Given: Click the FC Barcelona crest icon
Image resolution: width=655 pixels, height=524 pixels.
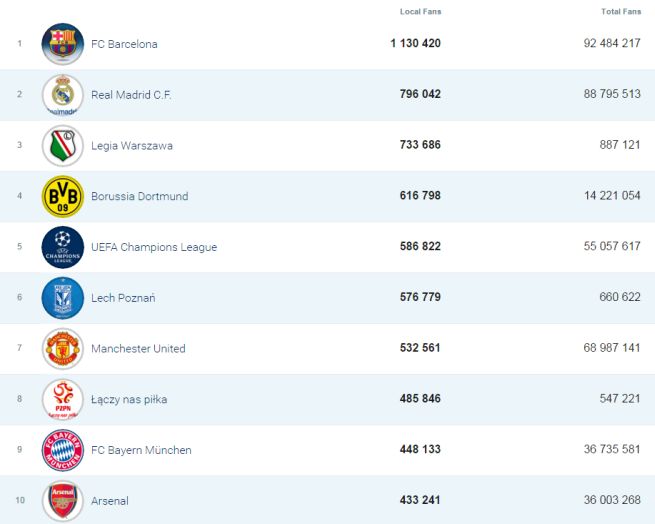Looking at the screenshot, I should (x=63, y=44).
